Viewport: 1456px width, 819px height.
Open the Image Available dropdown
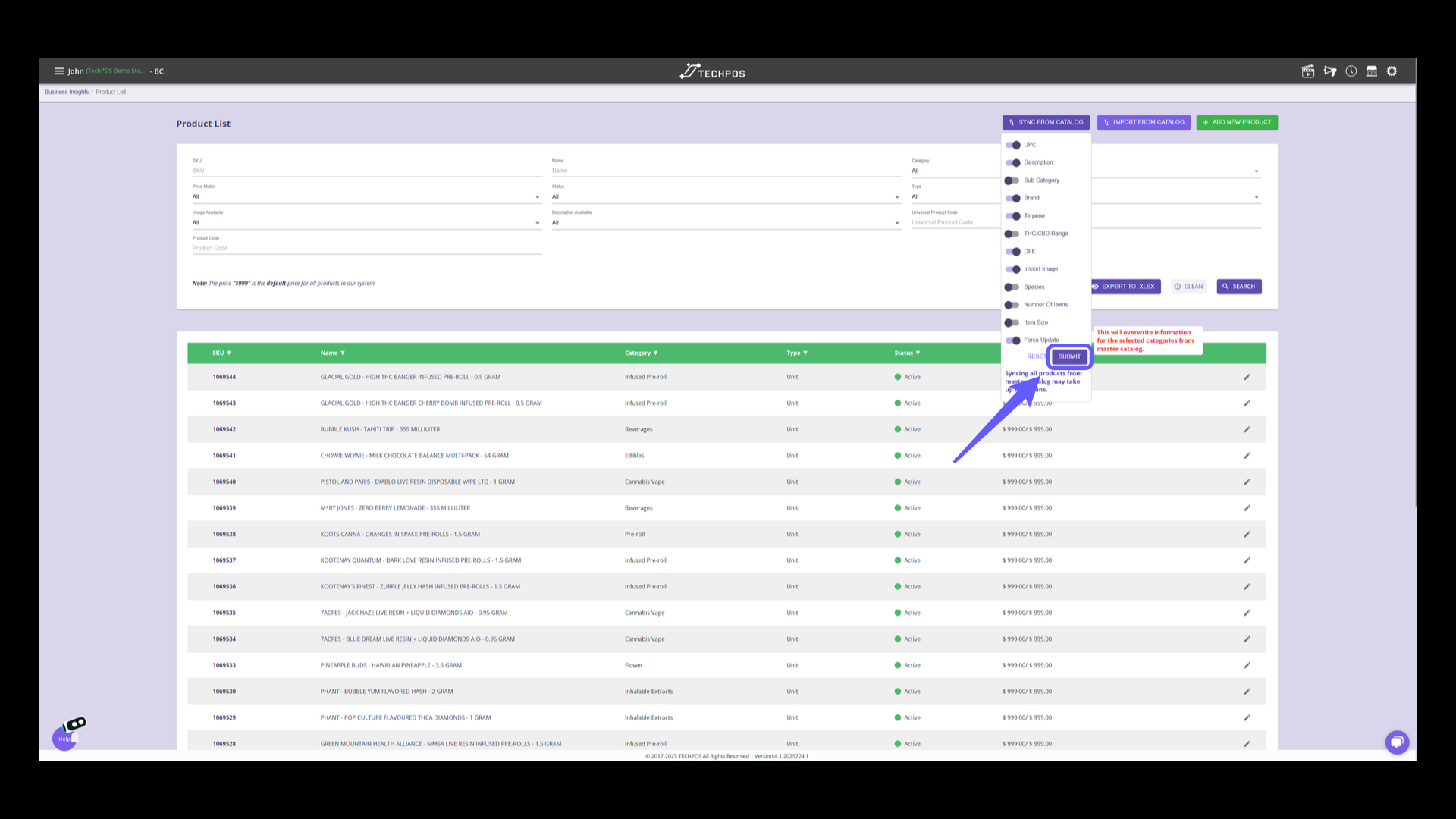367,223
